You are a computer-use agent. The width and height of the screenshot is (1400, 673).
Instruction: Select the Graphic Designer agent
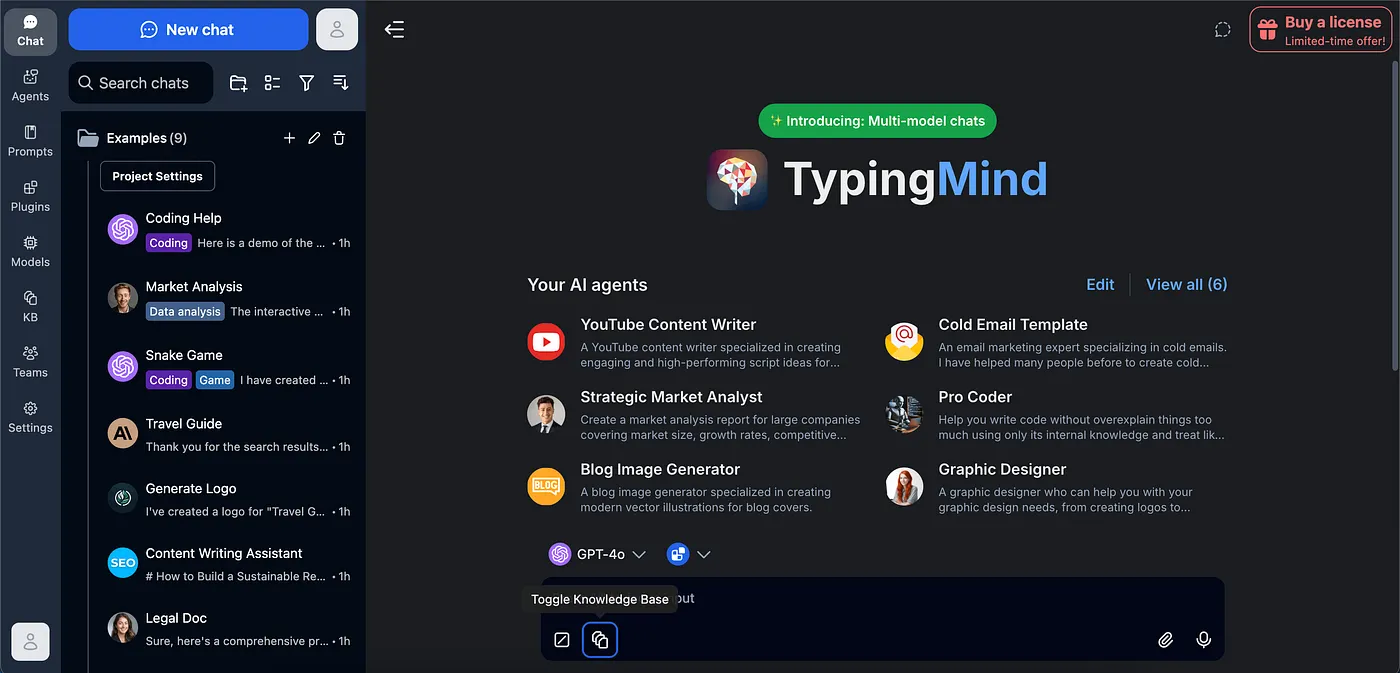pyautogui.click(x=1055, y=487)
